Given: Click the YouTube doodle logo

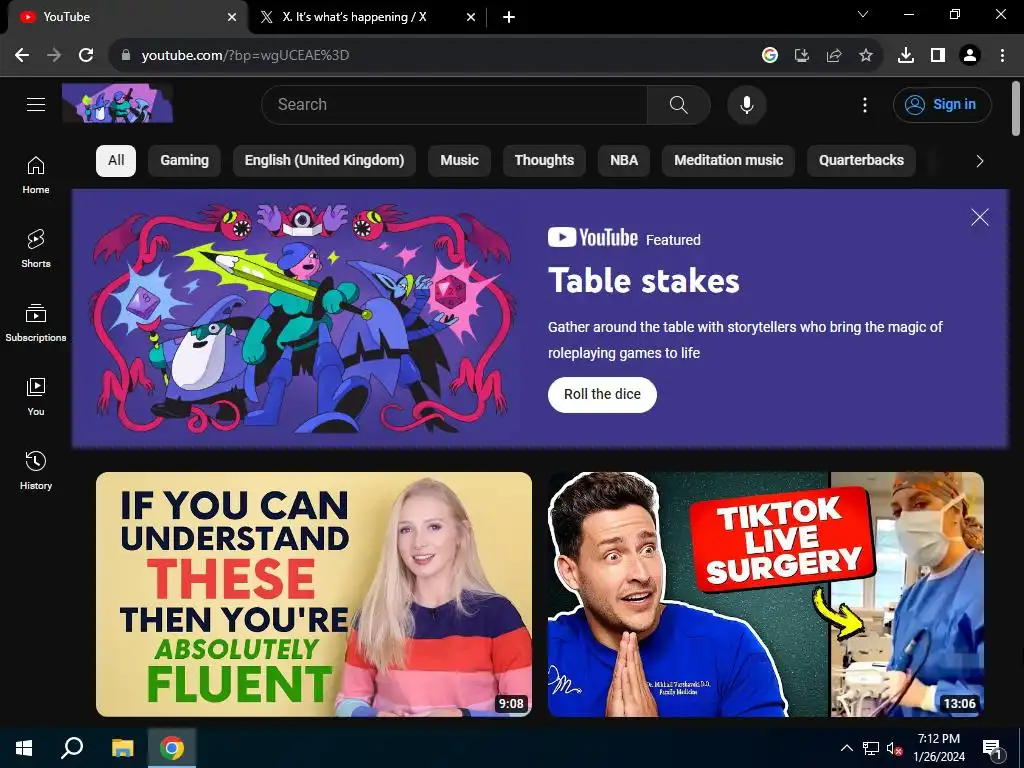Looking at the screenshot, I should click(118, 104).
